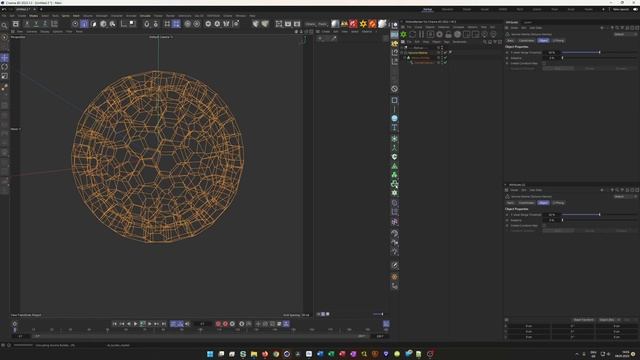Toggle the X axis lock icon
The image size is (640, 360).
(27, 24)
